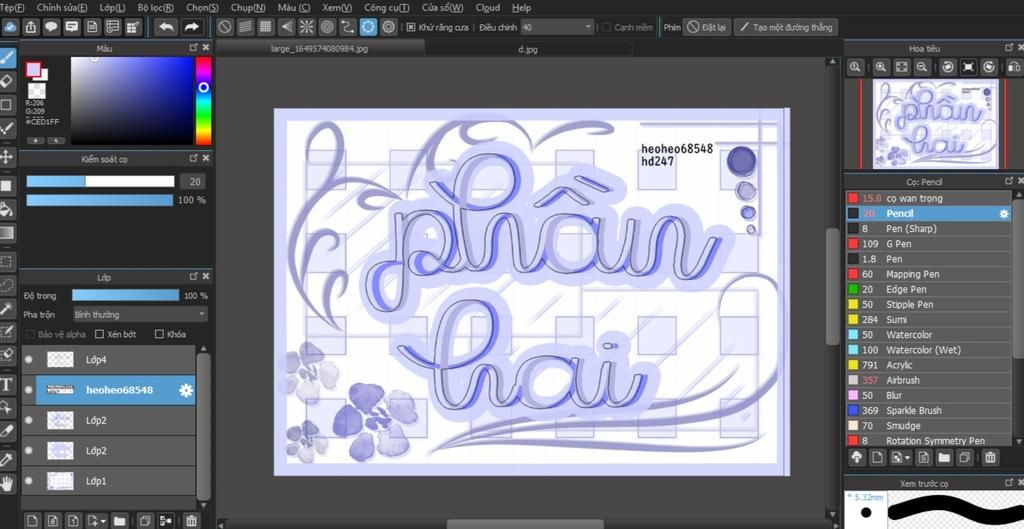The image size is (1024, 529).
Task: Select the Eraser tool
Action: click(7, 81)
